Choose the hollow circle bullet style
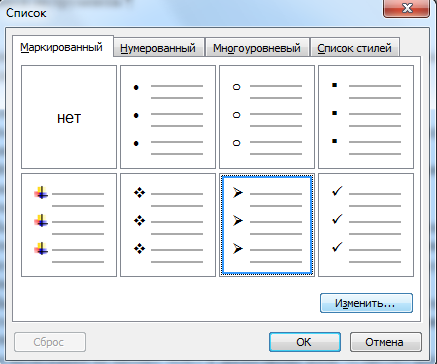The width and height of the screenshot is (437, 364). pos(267,117)
